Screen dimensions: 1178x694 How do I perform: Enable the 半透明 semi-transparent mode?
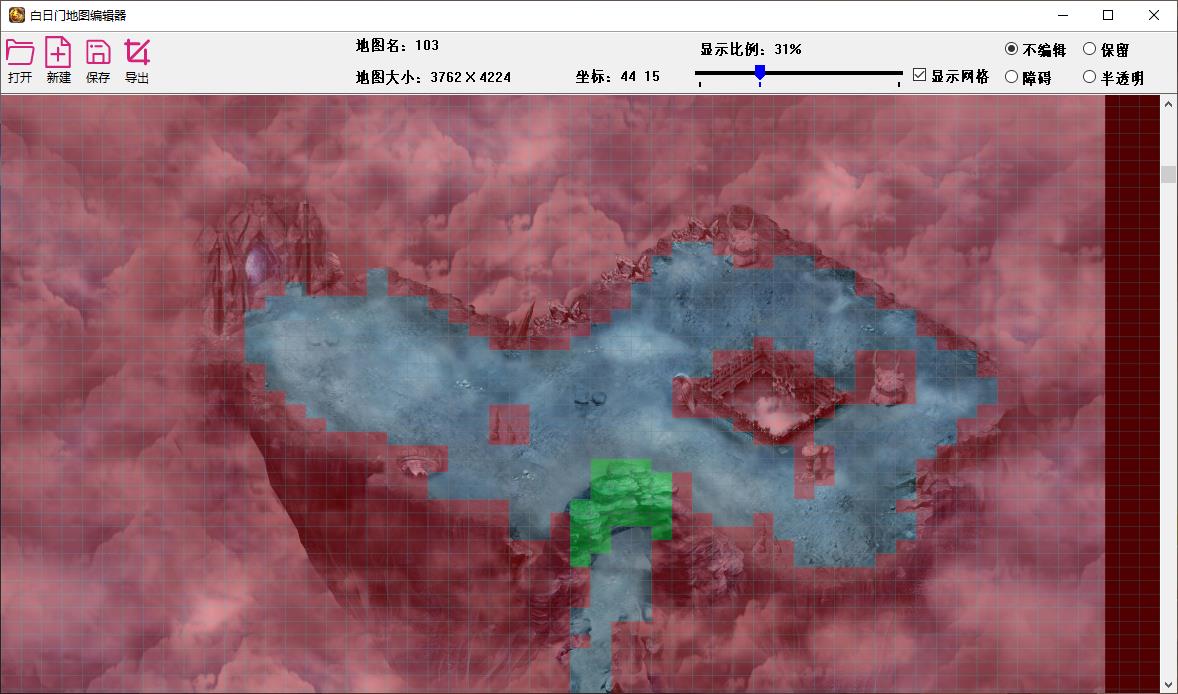click(1089, 77)
